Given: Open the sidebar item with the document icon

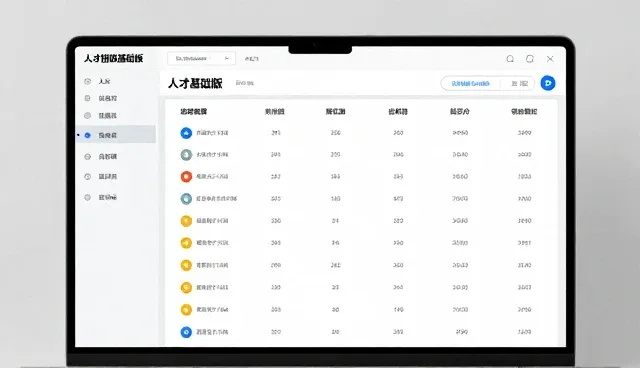Looking at the screenshot, I should click(101, 98).
